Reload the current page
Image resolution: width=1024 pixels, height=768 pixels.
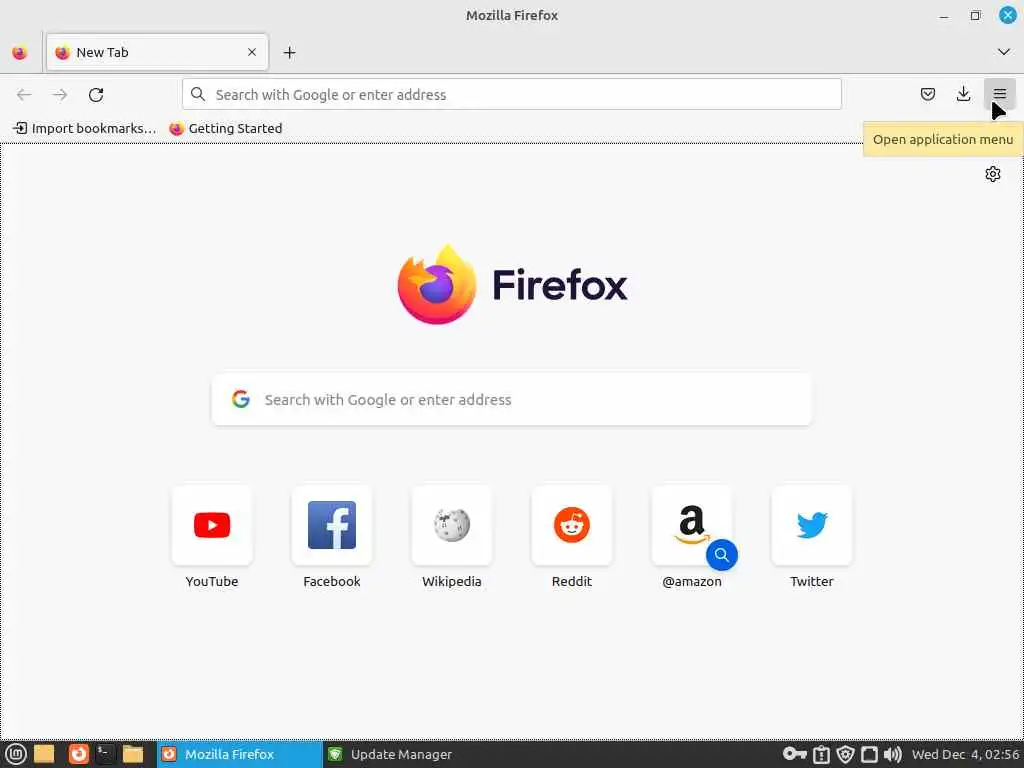[x=96, y=95]
